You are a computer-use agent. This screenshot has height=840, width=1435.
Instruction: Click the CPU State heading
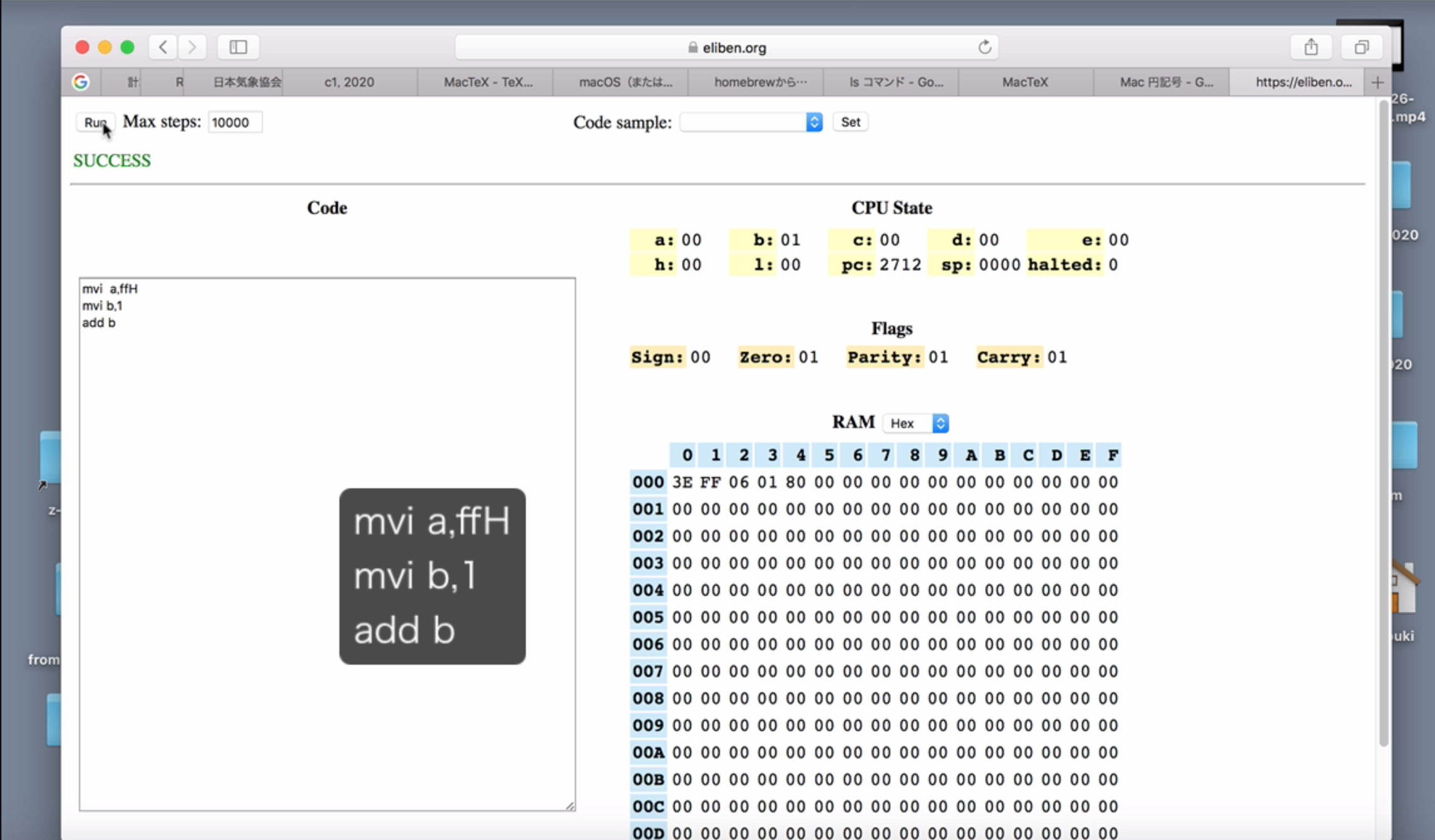[892, 208]
